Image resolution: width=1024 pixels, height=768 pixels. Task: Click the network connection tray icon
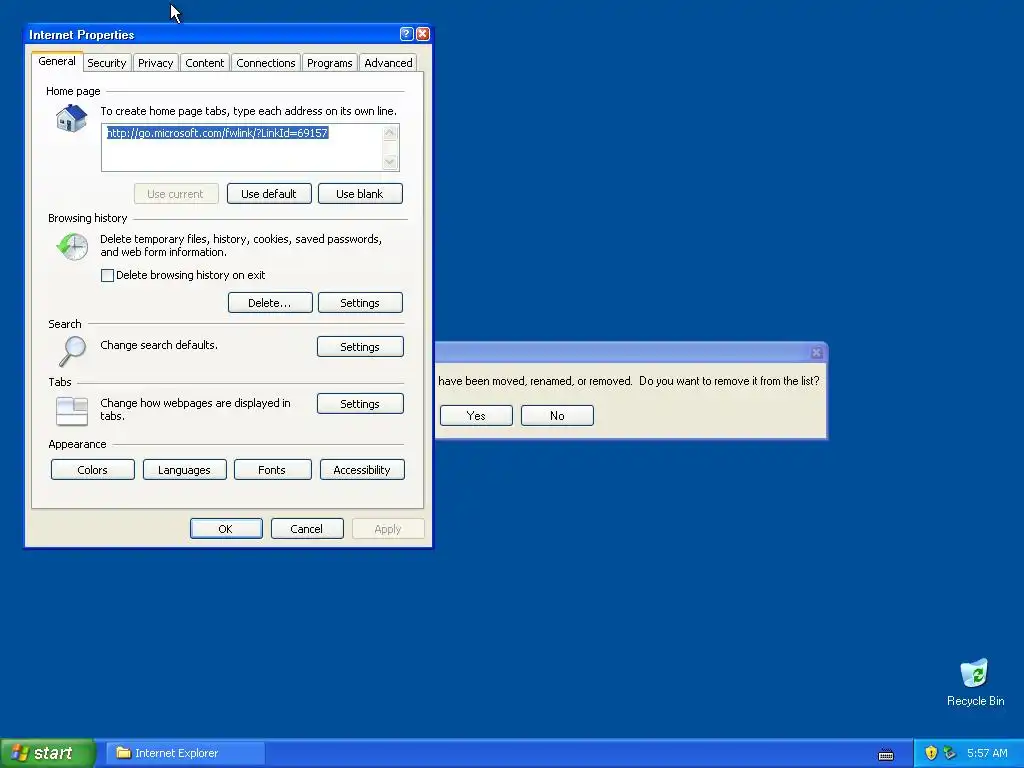950,753
